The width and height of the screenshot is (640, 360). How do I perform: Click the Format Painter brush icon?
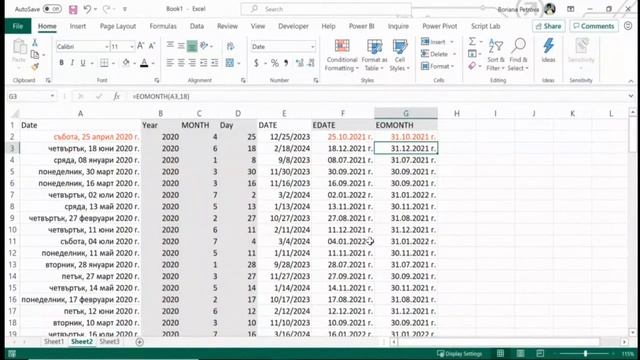pyautogui.click(x=35, y=67)
